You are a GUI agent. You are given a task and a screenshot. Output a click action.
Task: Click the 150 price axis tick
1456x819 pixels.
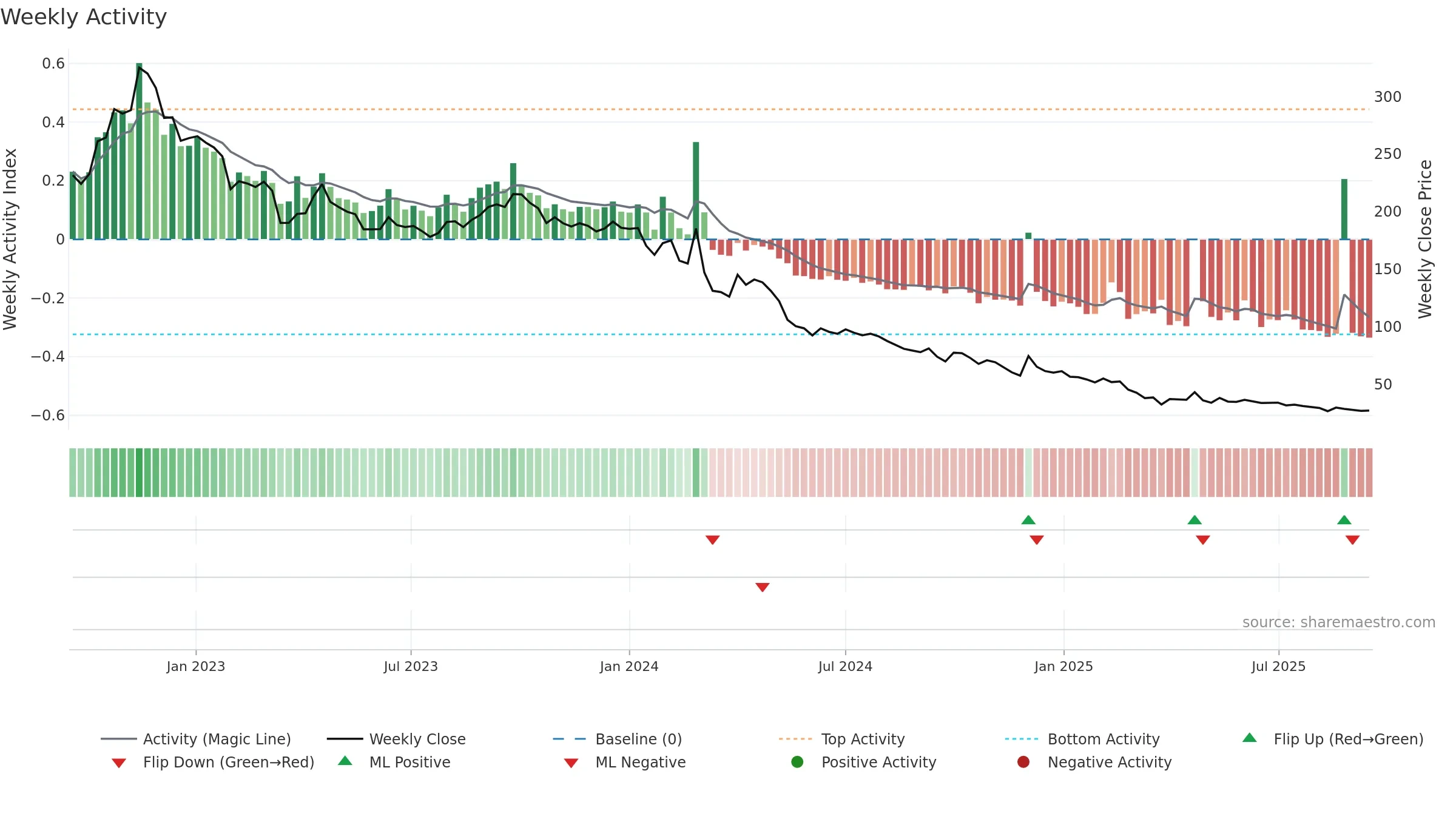tap(1387, 269)
